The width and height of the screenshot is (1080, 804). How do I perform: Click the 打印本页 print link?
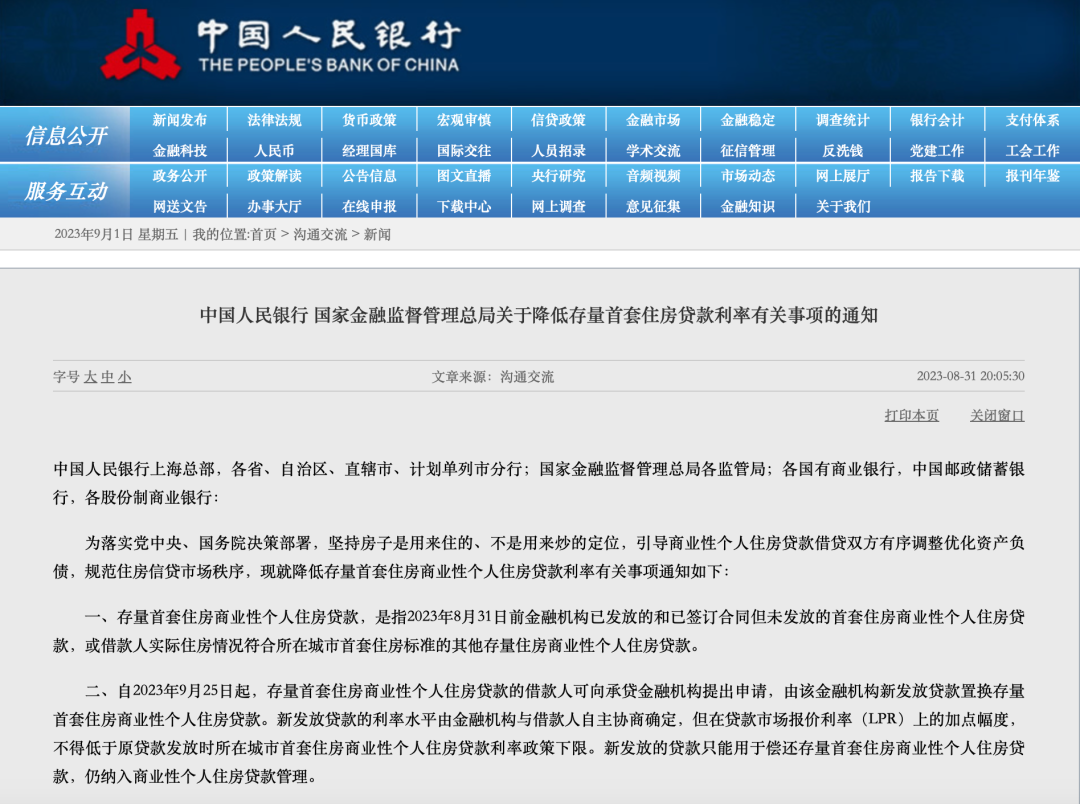tap(911, 415)
